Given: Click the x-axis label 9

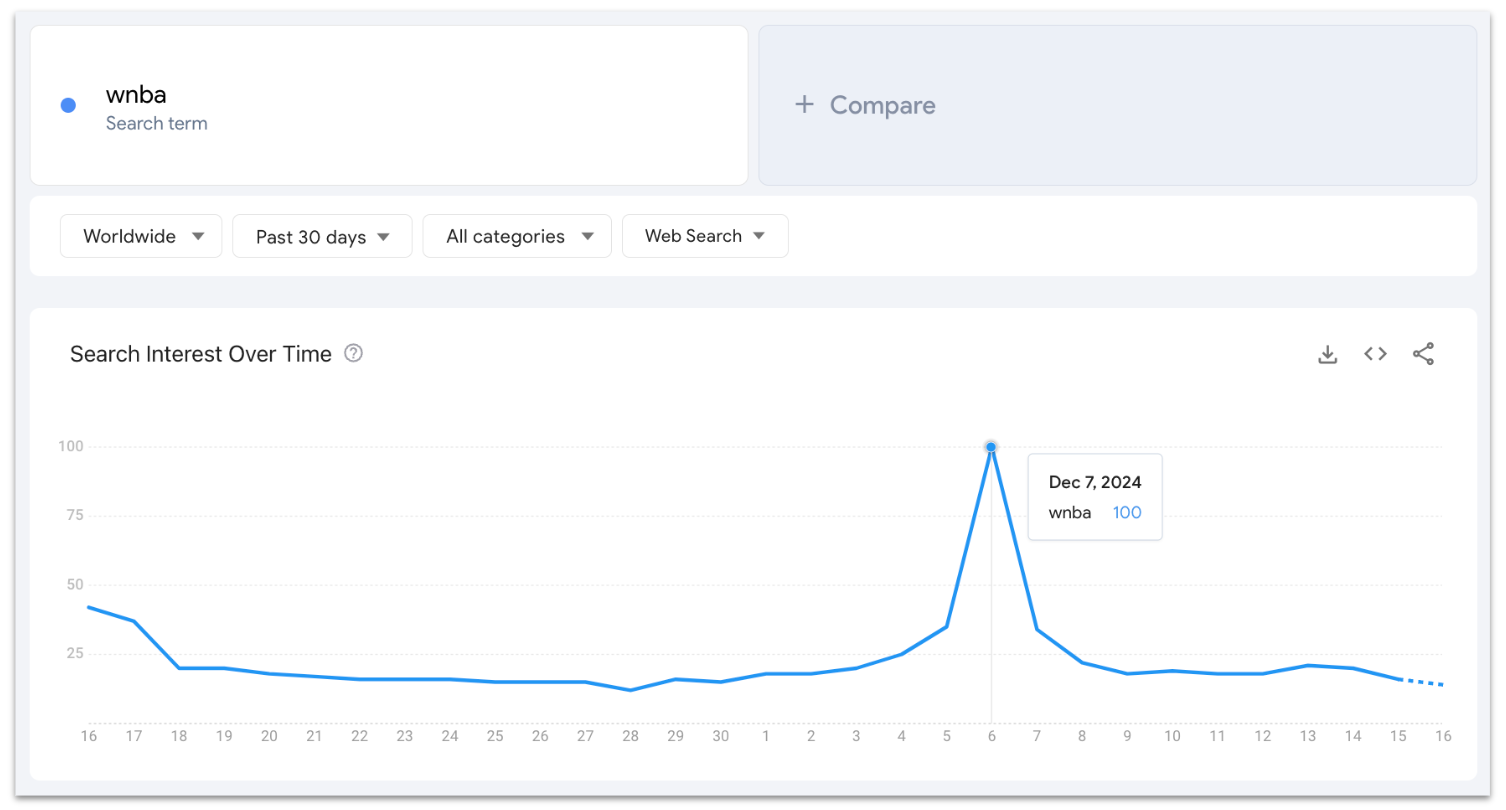Looking at the screenshot, I should click(x=1127, y=736).
